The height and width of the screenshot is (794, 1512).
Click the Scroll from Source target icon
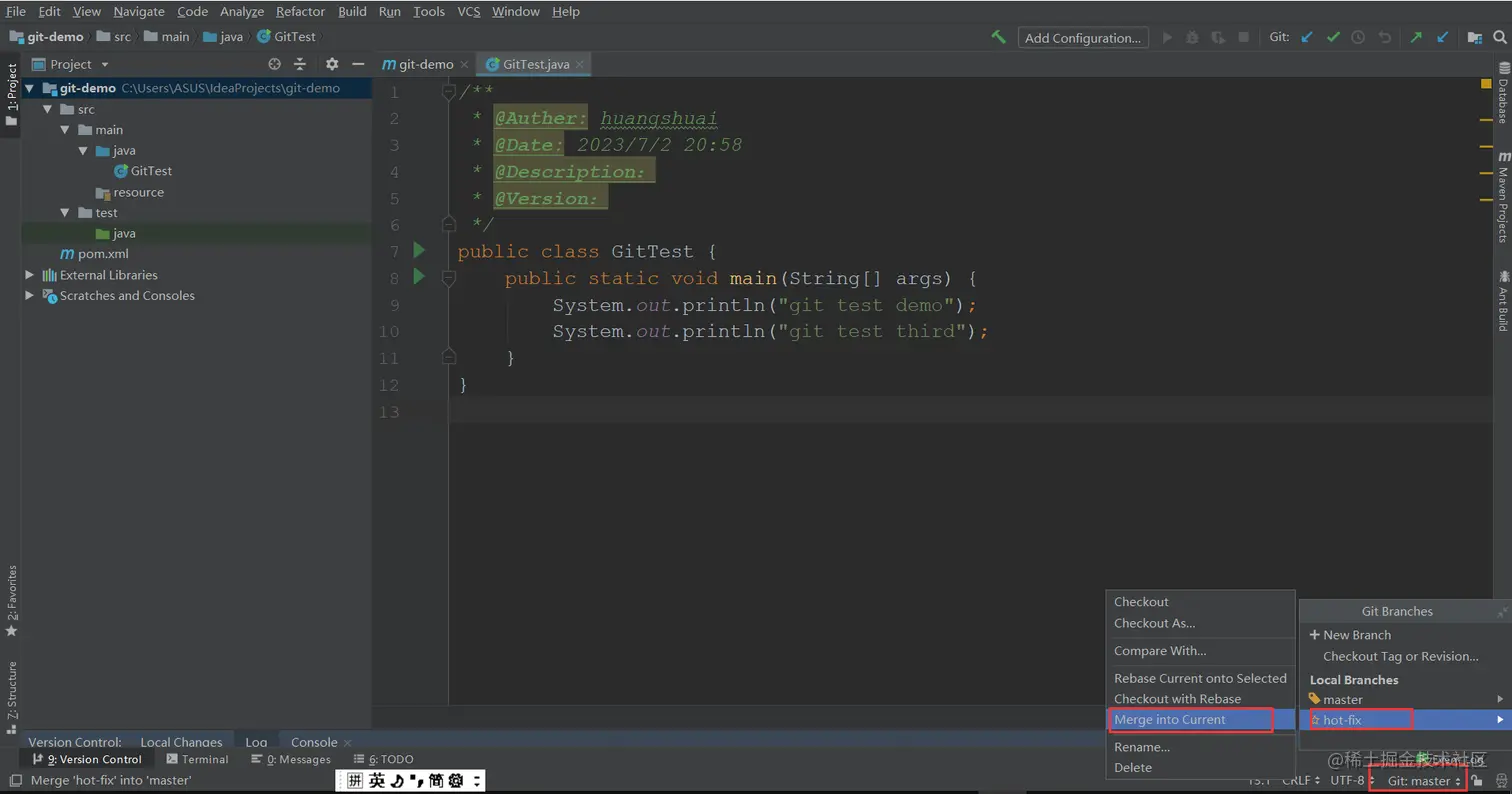[x=274, y=64]
